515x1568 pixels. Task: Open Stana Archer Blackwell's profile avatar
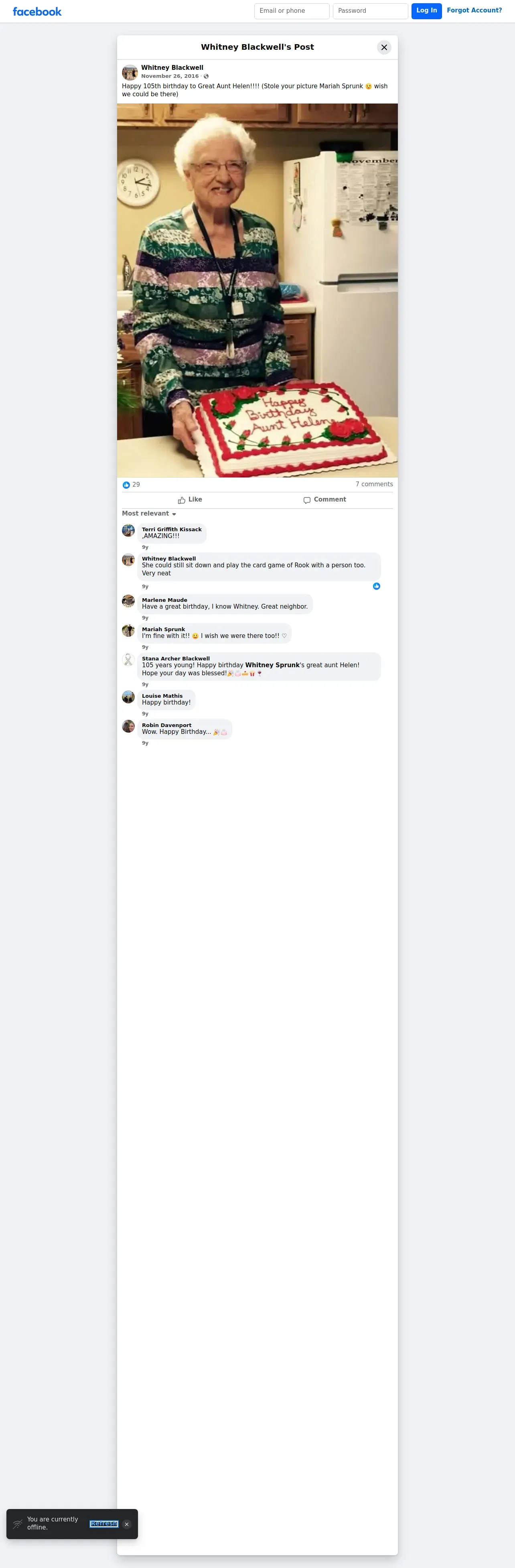coord(128,659)
